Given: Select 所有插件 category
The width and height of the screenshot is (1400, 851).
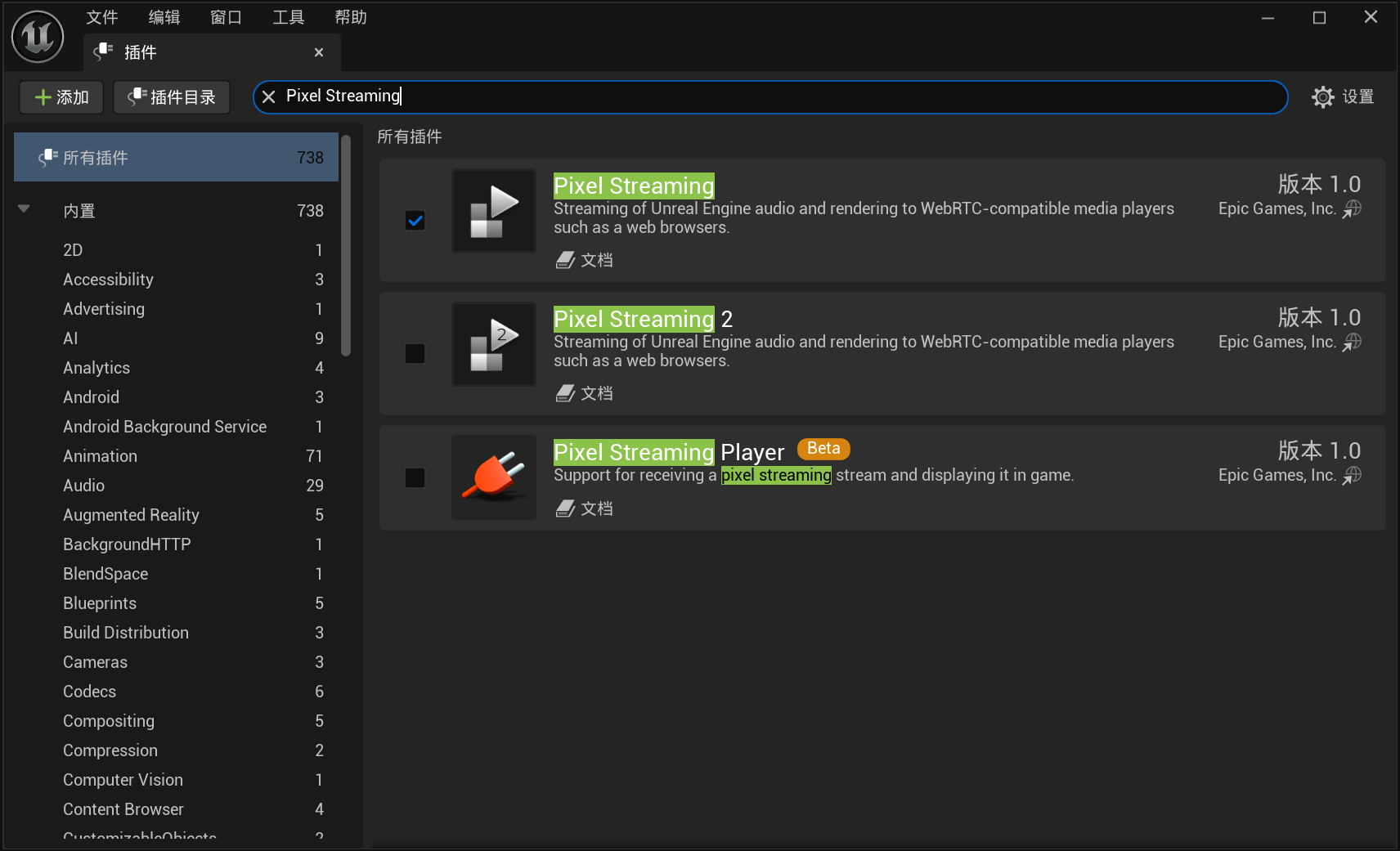Looking at the screenshot, I should tap(177, 157).
